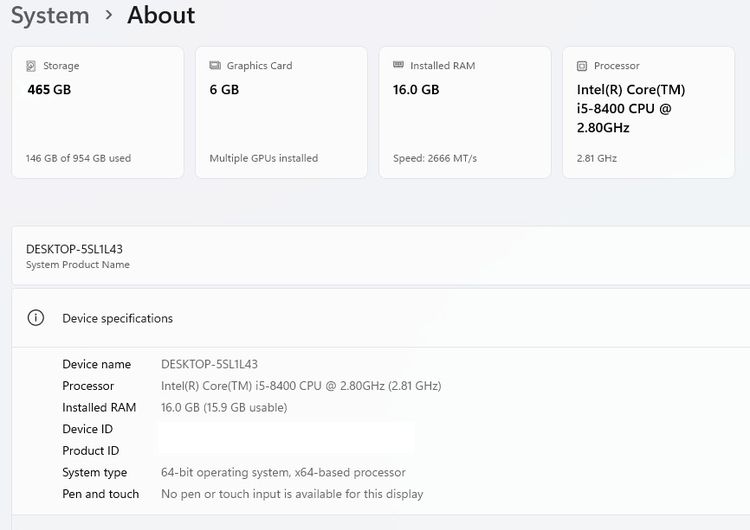The height and width of the screenshot is (530, 750).
Task: Click the System breadcrumb link
Action: pyautogui.click(x=50, y=16)
